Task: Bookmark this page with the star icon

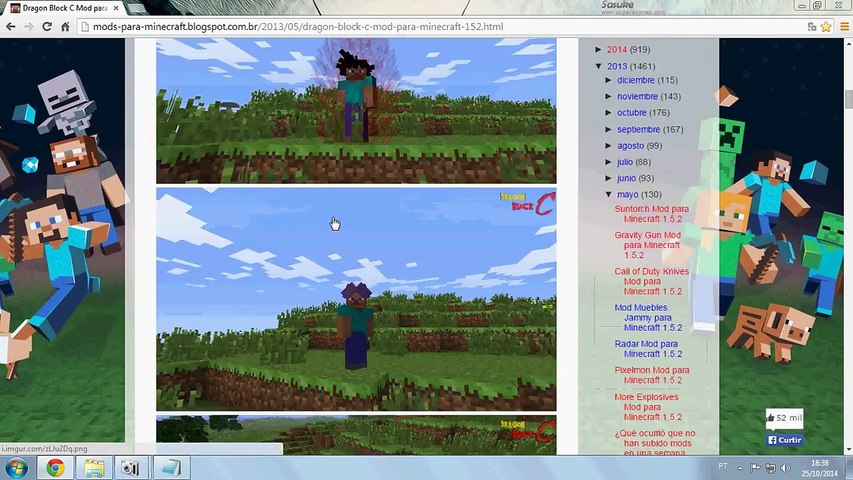Action: click(x=826, y=26)
